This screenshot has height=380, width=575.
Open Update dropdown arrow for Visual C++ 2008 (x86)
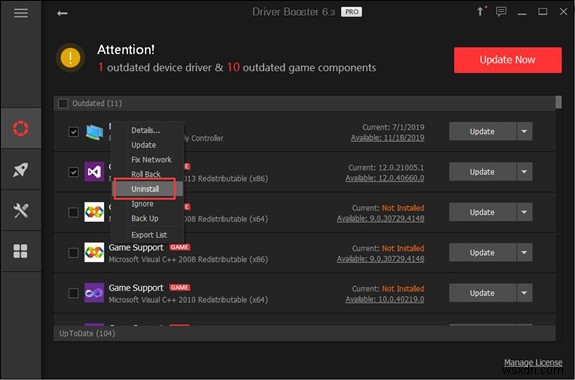click(524, 253)
